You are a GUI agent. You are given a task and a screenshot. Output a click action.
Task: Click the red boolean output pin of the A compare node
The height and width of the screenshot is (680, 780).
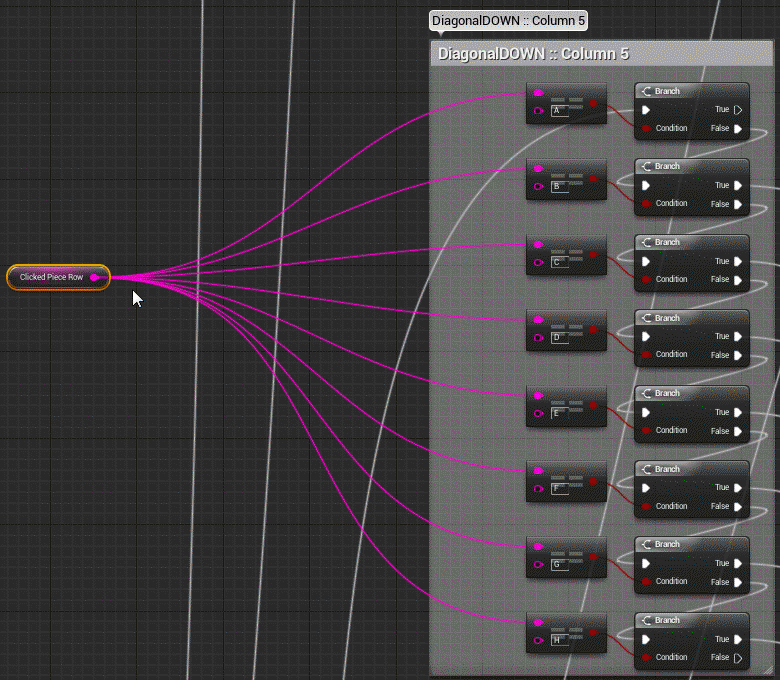593,103
